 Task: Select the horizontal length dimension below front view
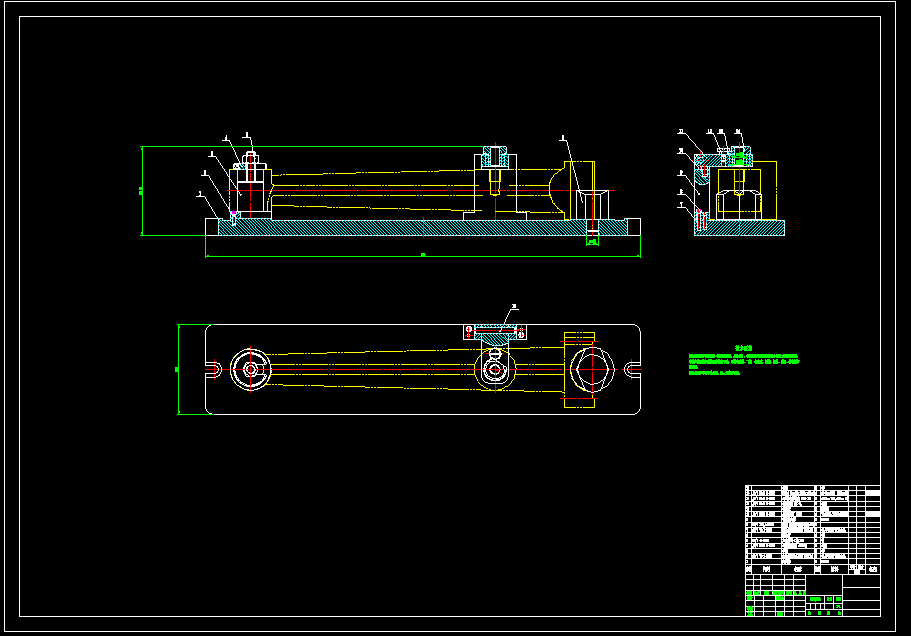[423, 255]
